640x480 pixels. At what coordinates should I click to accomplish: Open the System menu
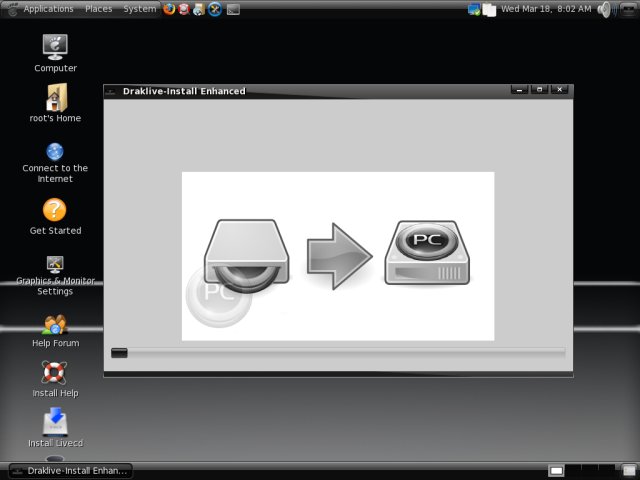140,9
